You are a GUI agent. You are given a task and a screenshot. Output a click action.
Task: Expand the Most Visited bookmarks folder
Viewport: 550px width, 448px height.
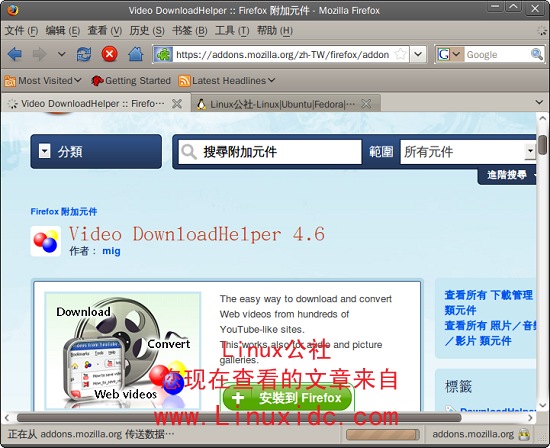(43, 81)
